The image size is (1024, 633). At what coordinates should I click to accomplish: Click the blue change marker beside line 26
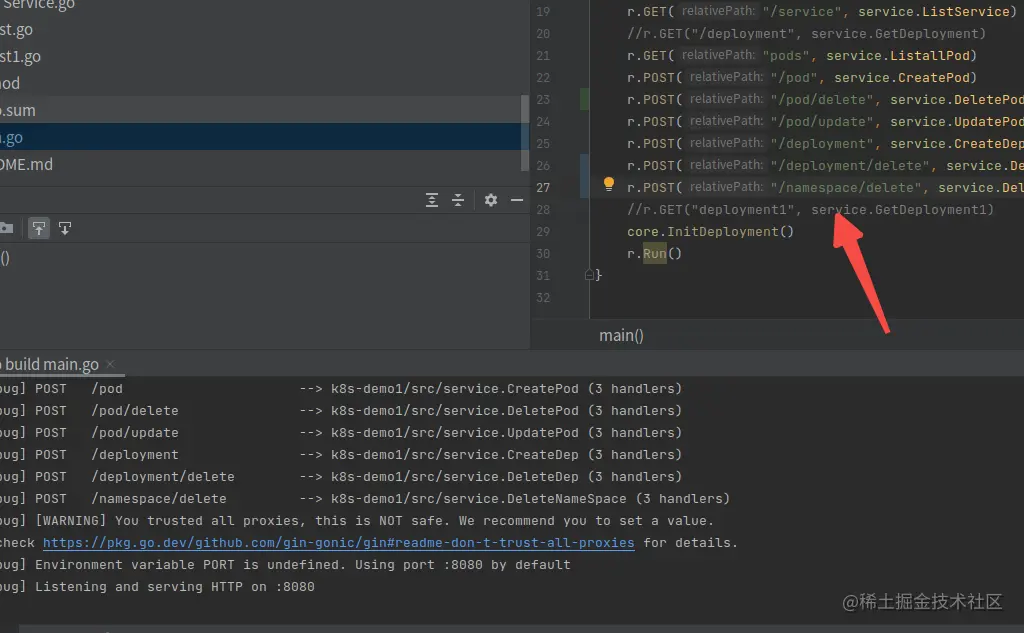pos(584,176)
